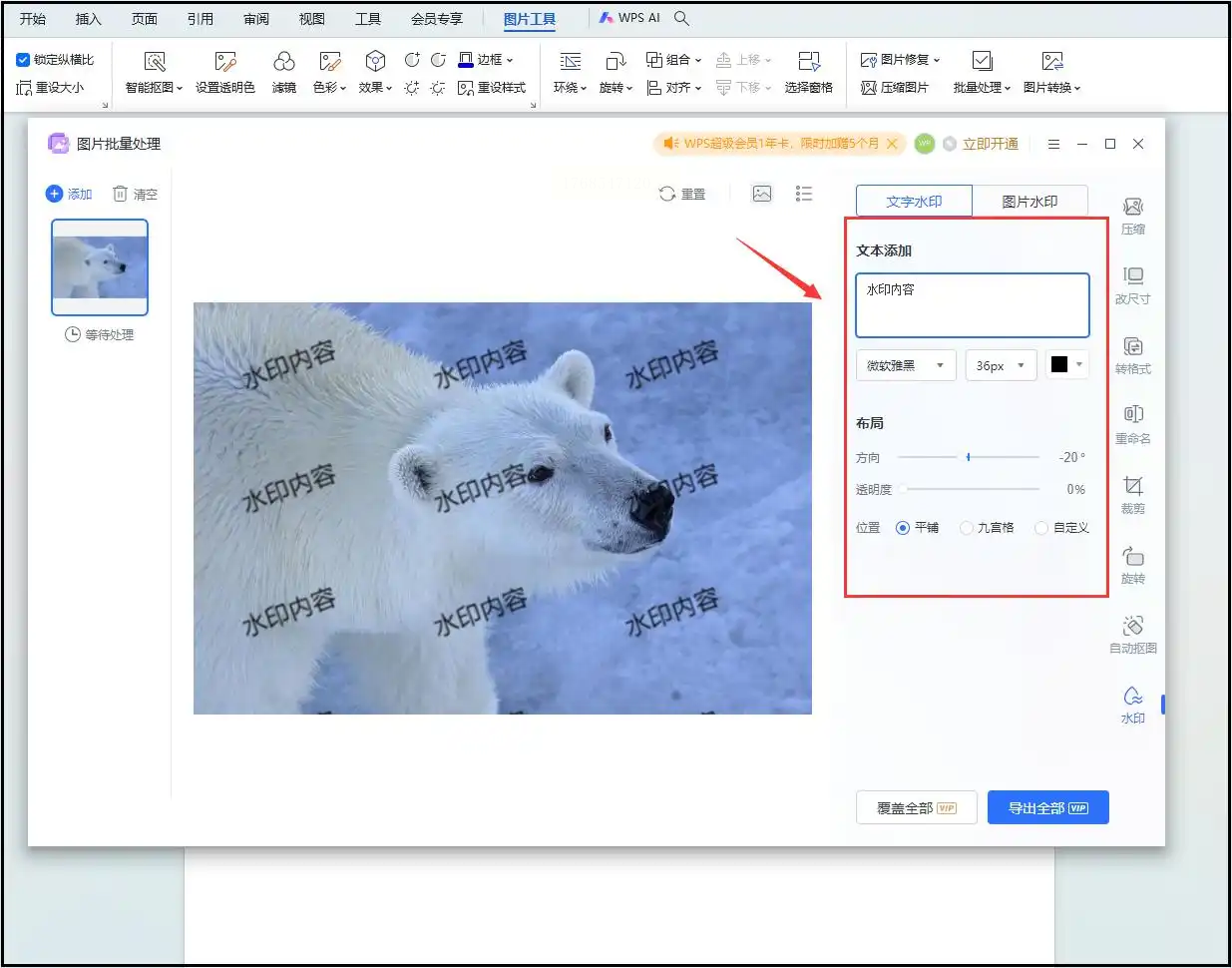
Task: Select the 自定义 position radio button
Action: (1041, 528)
